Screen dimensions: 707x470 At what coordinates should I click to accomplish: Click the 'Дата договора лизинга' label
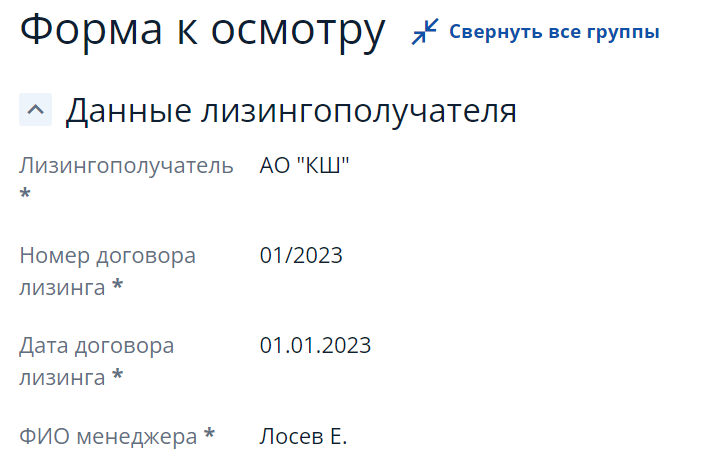(x=97, y=346)
